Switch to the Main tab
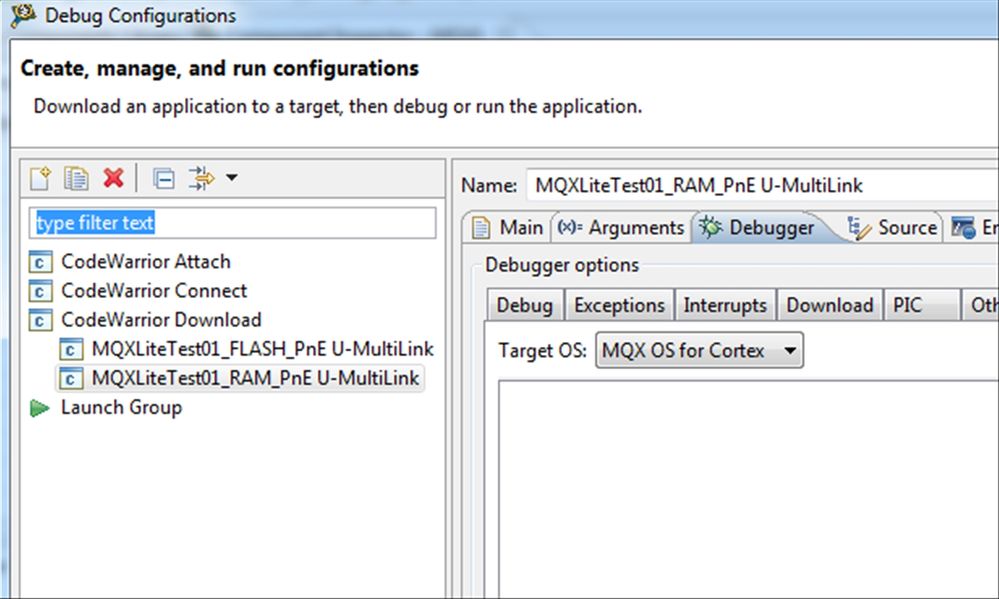This screenshot has height=599, width=999. point(507,227)
